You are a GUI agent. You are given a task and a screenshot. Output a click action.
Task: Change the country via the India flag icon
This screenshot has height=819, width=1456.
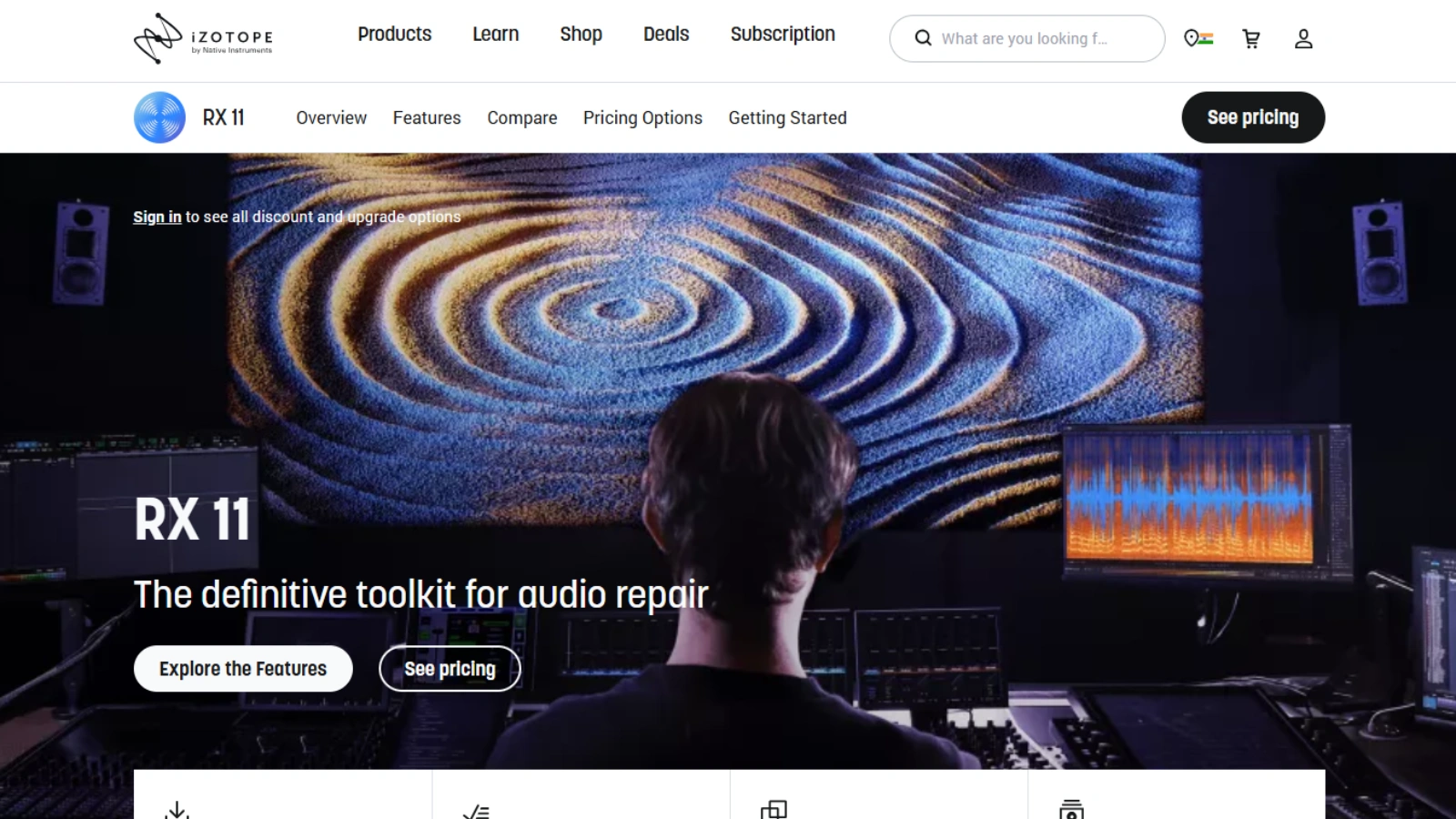[x=1198, y=38]
